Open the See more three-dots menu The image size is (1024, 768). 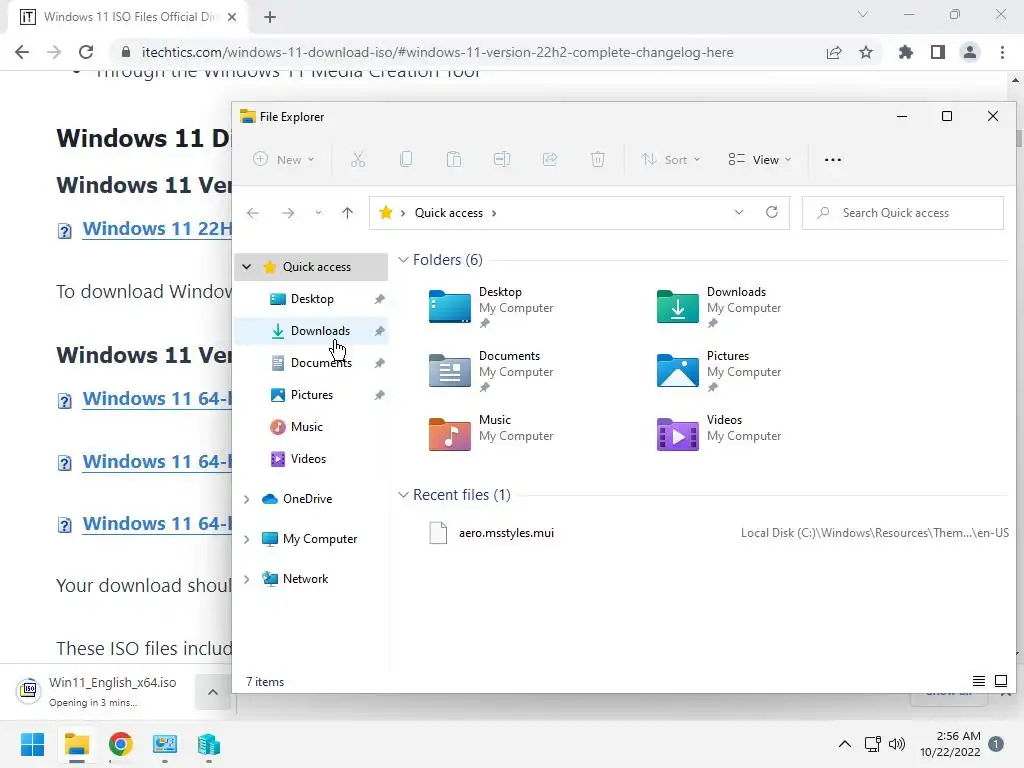click(x=833, y=159)
